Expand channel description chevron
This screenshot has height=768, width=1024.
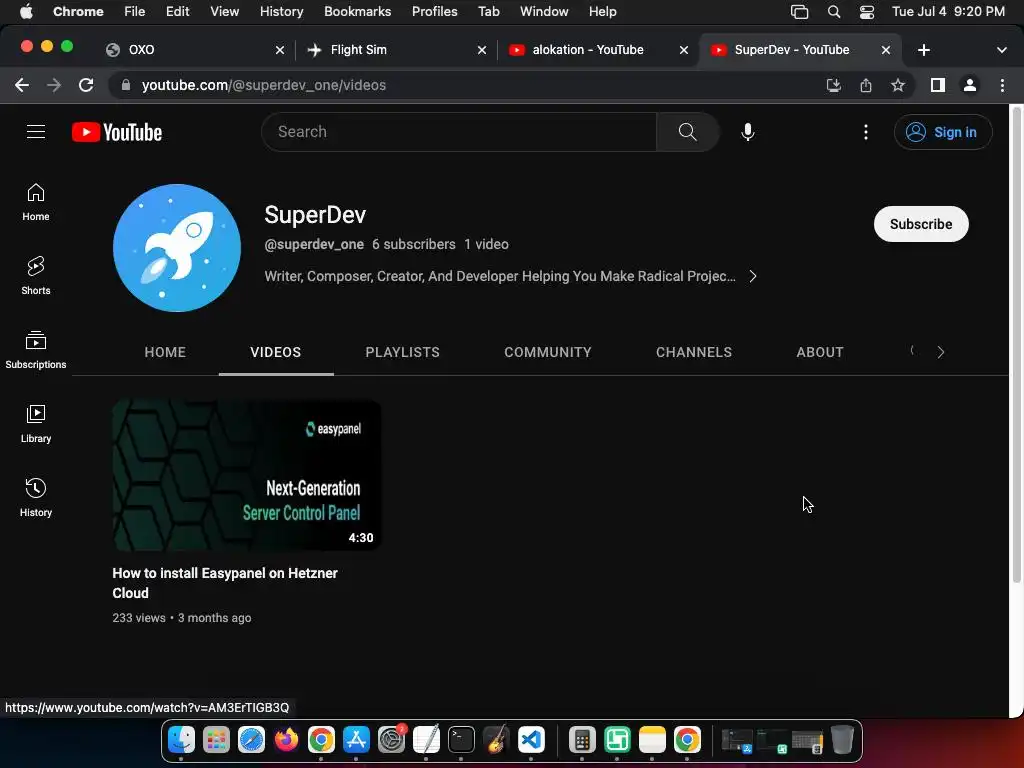click(x=753, y=276)
